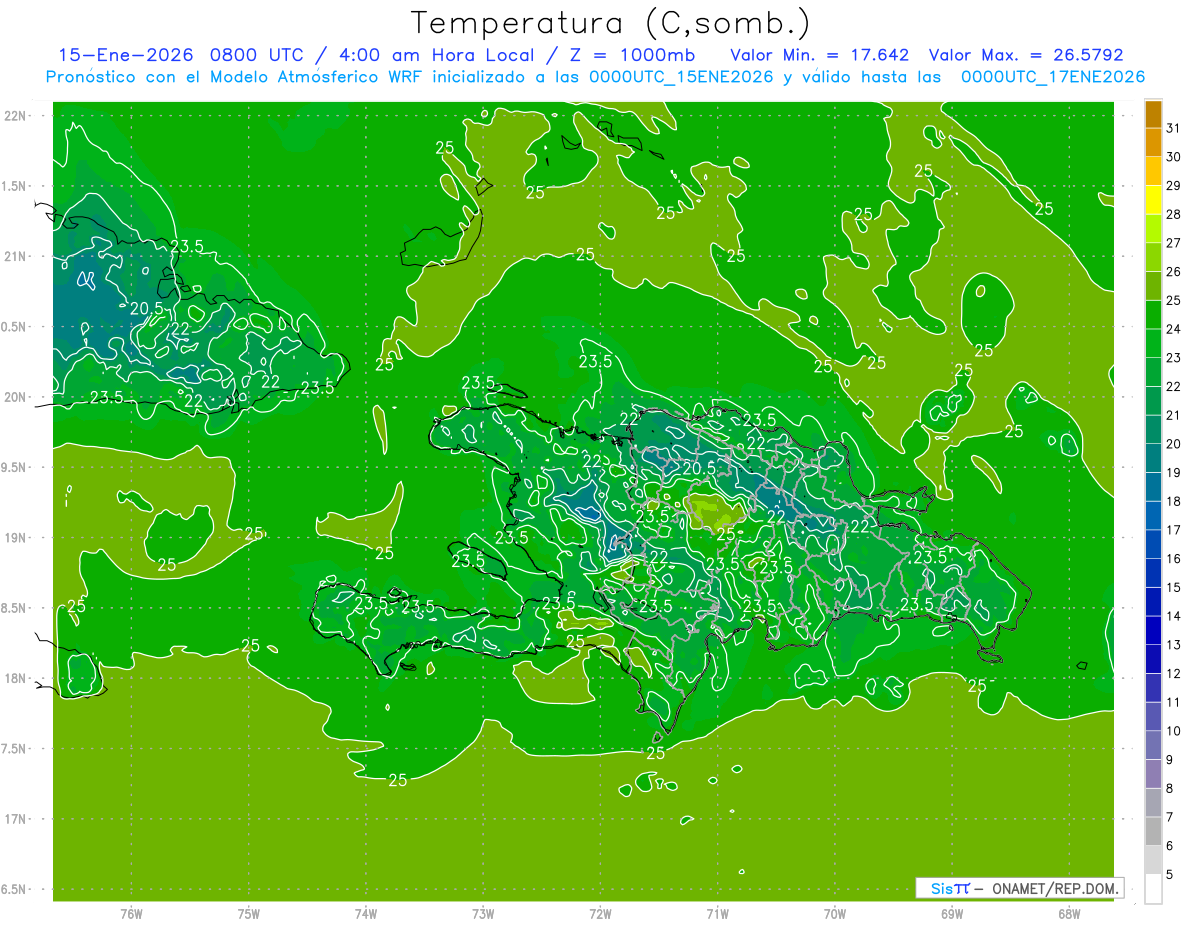Screen dimensions: 1200x927
Task: Click the '69W' longitude axis label
Action: tap(952, 914)
